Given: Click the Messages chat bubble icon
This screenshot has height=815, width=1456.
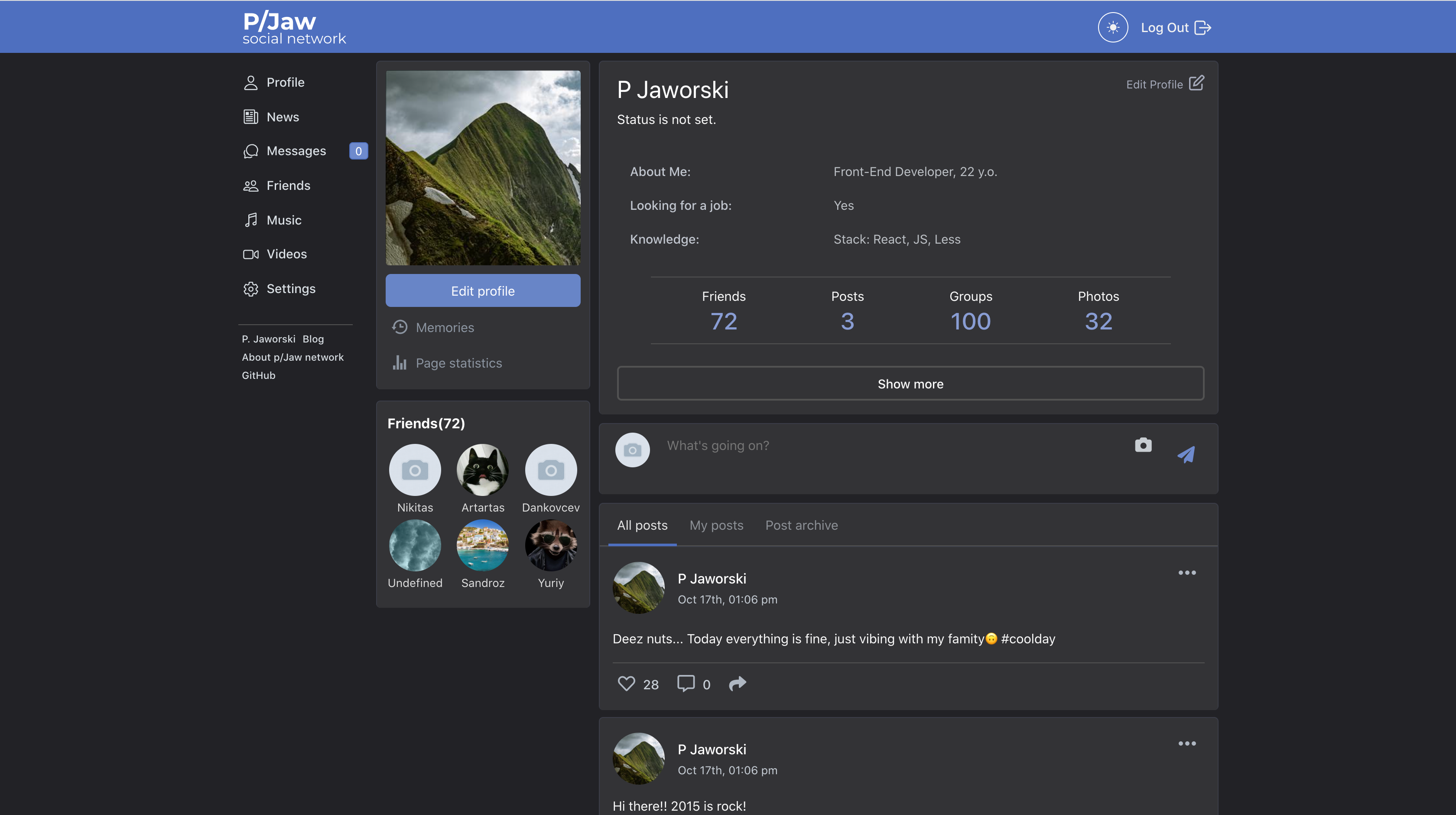Looking at the screenshot, I should 250,151.
